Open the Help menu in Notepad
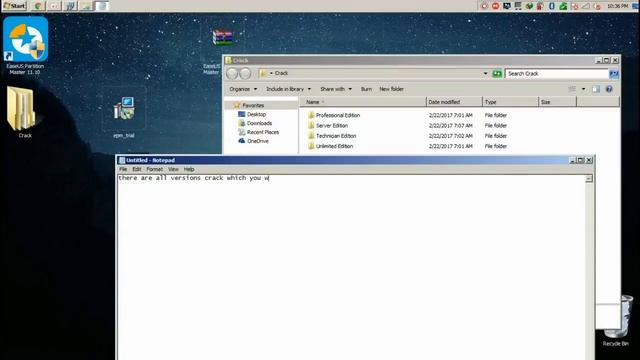 coord(189,169)
